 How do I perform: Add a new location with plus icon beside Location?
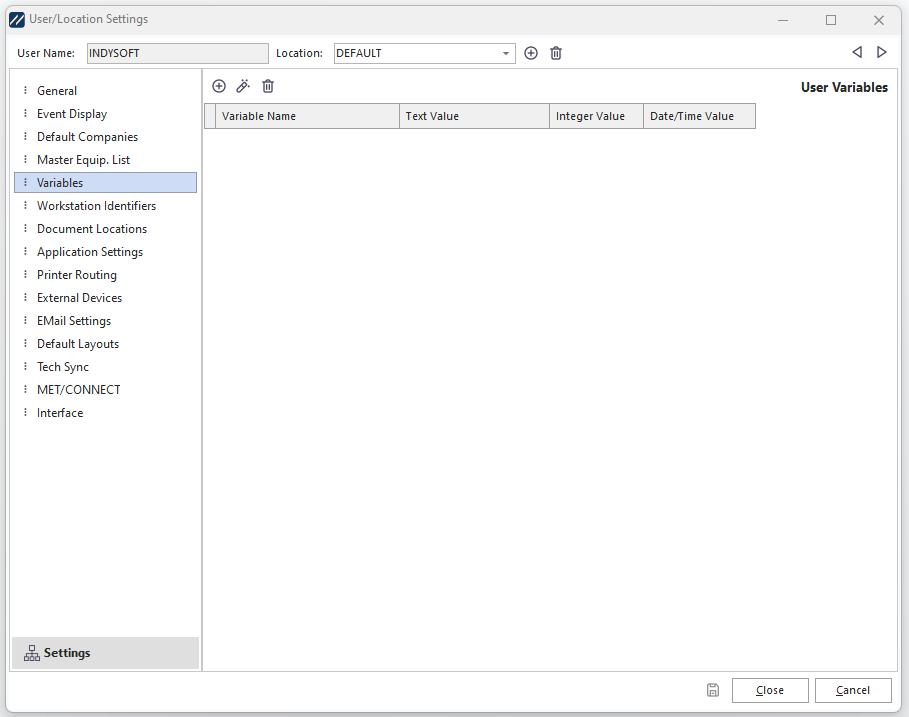click(530, 53)
